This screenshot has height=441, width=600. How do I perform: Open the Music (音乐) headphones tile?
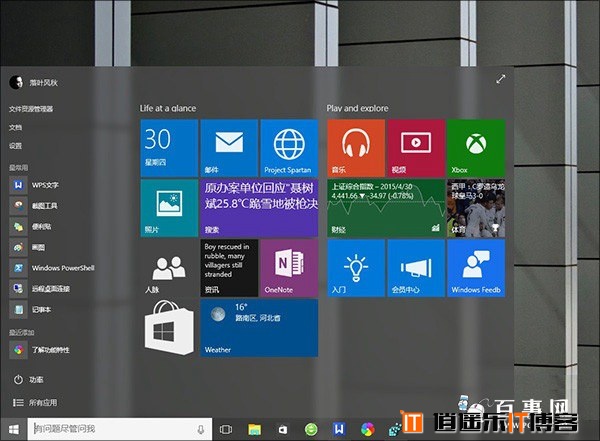coord(356,148)
